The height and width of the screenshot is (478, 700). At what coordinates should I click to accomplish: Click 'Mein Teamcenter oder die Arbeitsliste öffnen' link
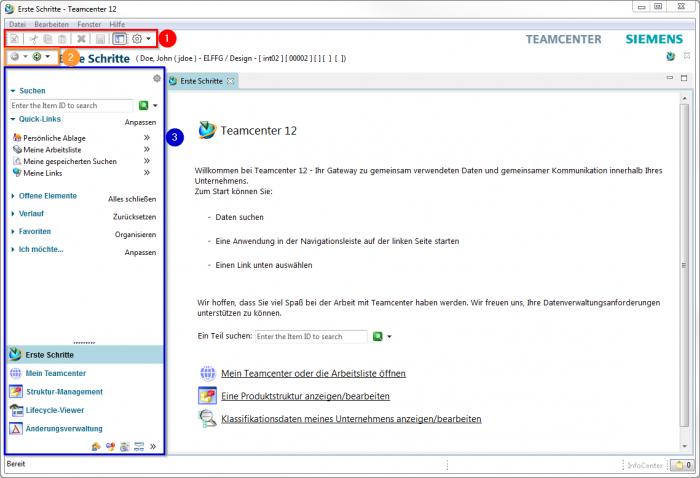click(312, 373)
